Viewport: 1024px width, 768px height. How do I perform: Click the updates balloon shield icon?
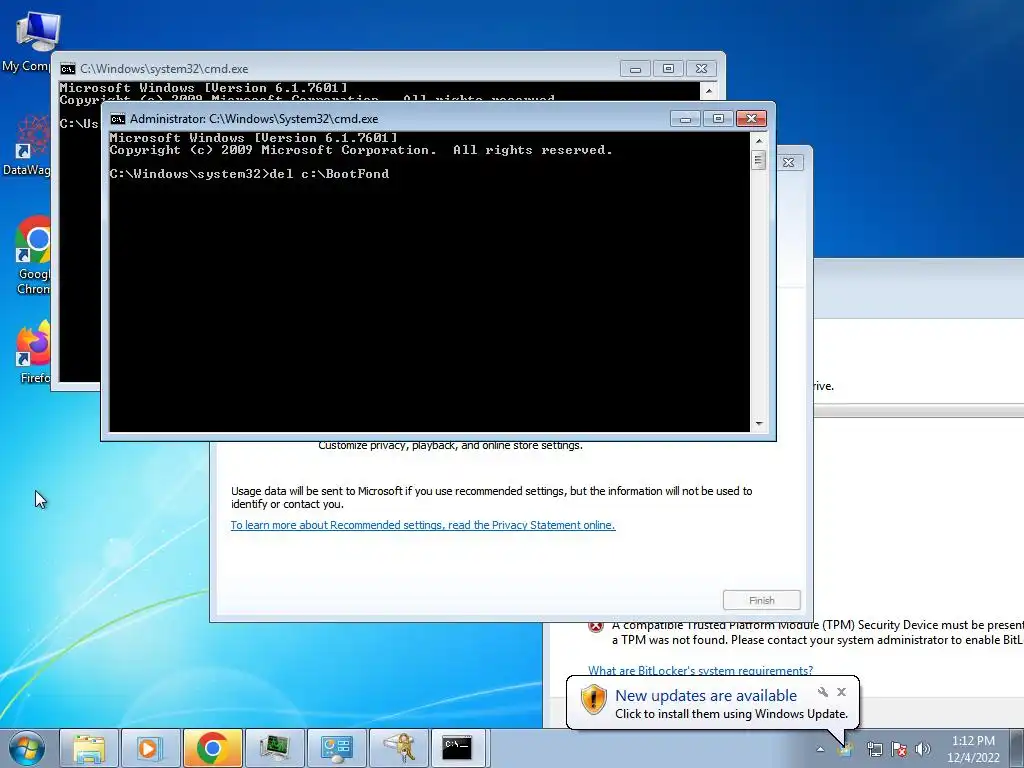click(x=593, y=700)
